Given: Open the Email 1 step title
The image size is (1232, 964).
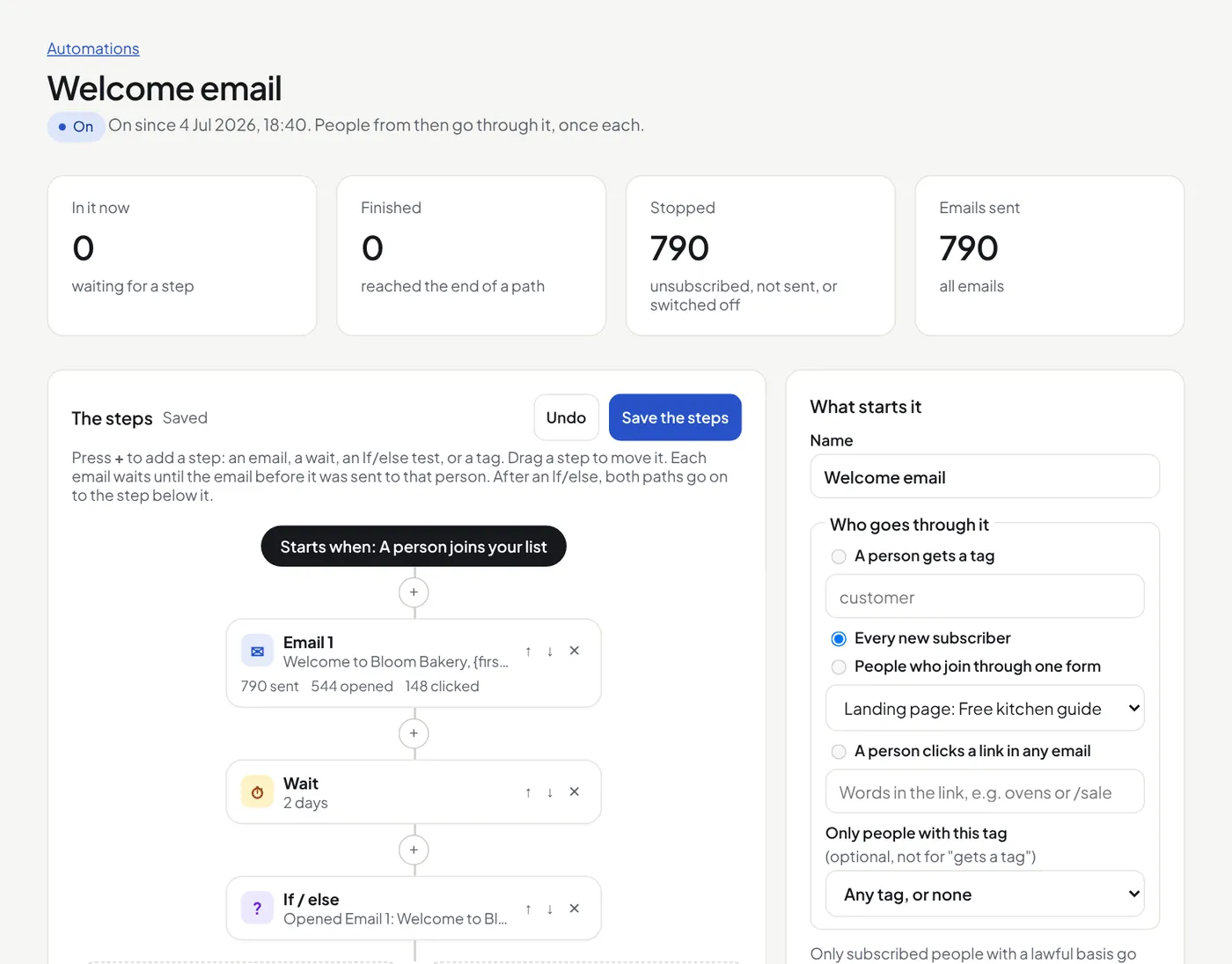Looking at the screenshot, I should point(308,642).
